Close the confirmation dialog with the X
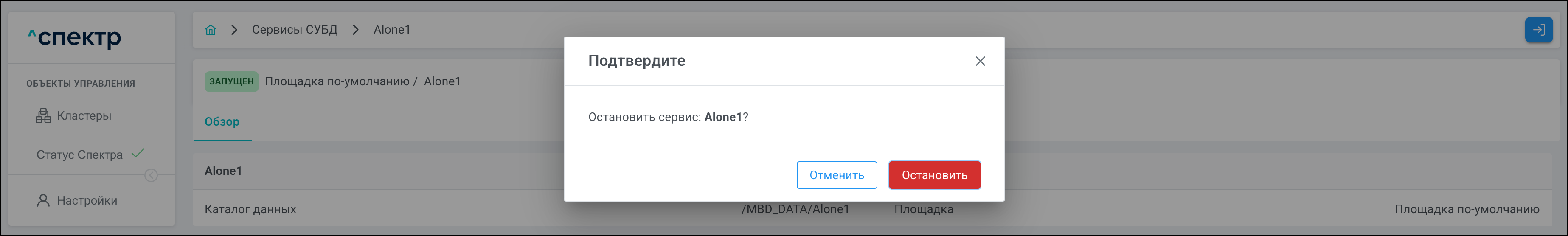1568x236 pixels. point(980,61)
